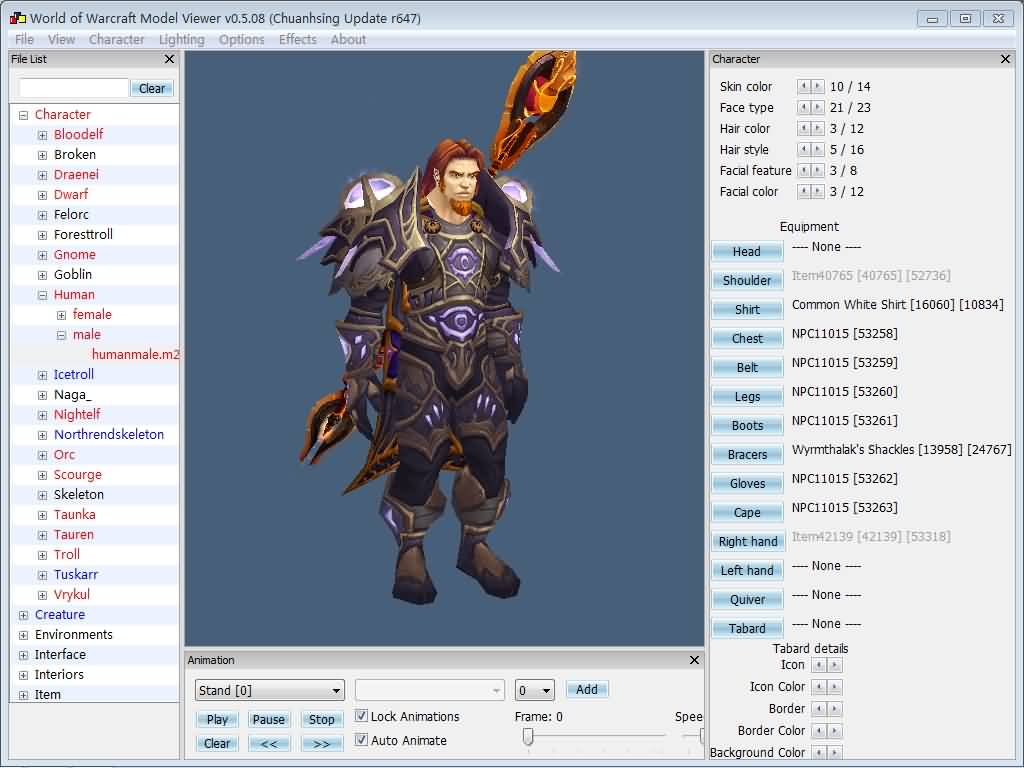Close the Character panel
This screenshot has height=768, width=1024.
tap(1005, 59)
